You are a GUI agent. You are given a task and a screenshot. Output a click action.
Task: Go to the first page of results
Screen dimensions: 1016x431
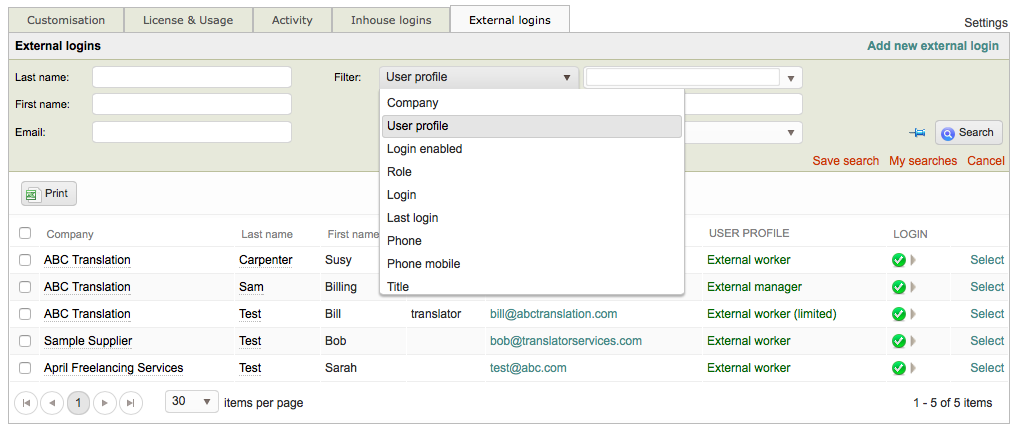pos(26,403)
